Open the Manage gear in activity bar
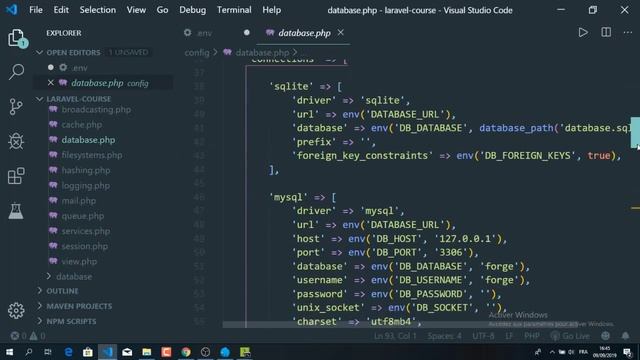640x360 pixels. (16, 311)
